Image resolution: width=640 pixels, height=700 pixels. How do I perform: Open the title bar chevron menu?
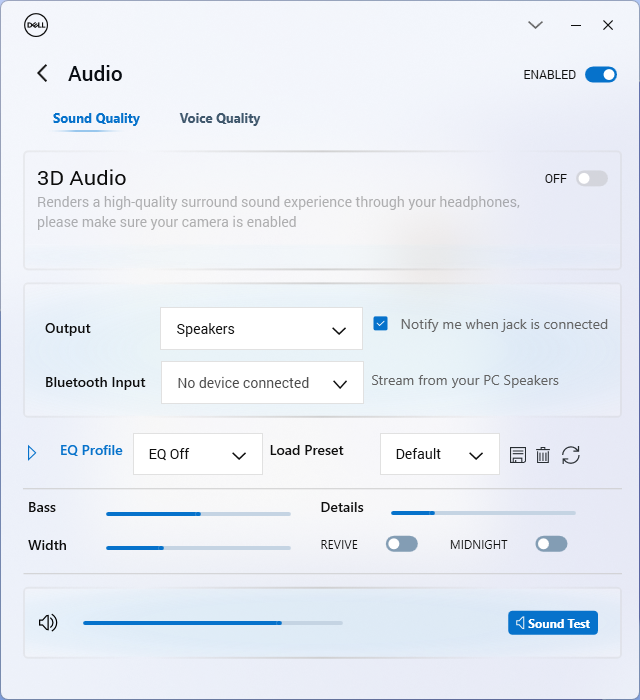coord(535,25)
